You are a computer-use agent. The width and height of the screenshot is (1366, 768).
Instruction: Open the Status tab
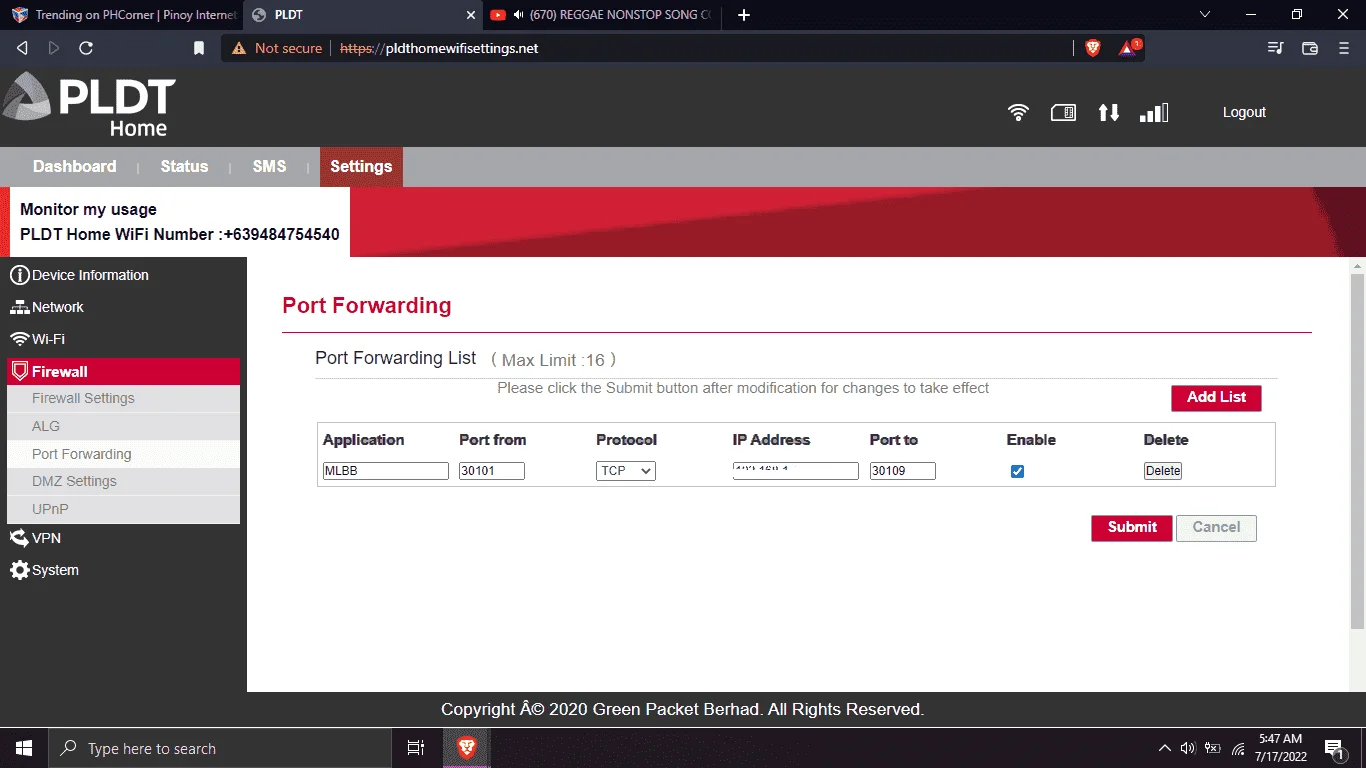[x=184, y=167]
